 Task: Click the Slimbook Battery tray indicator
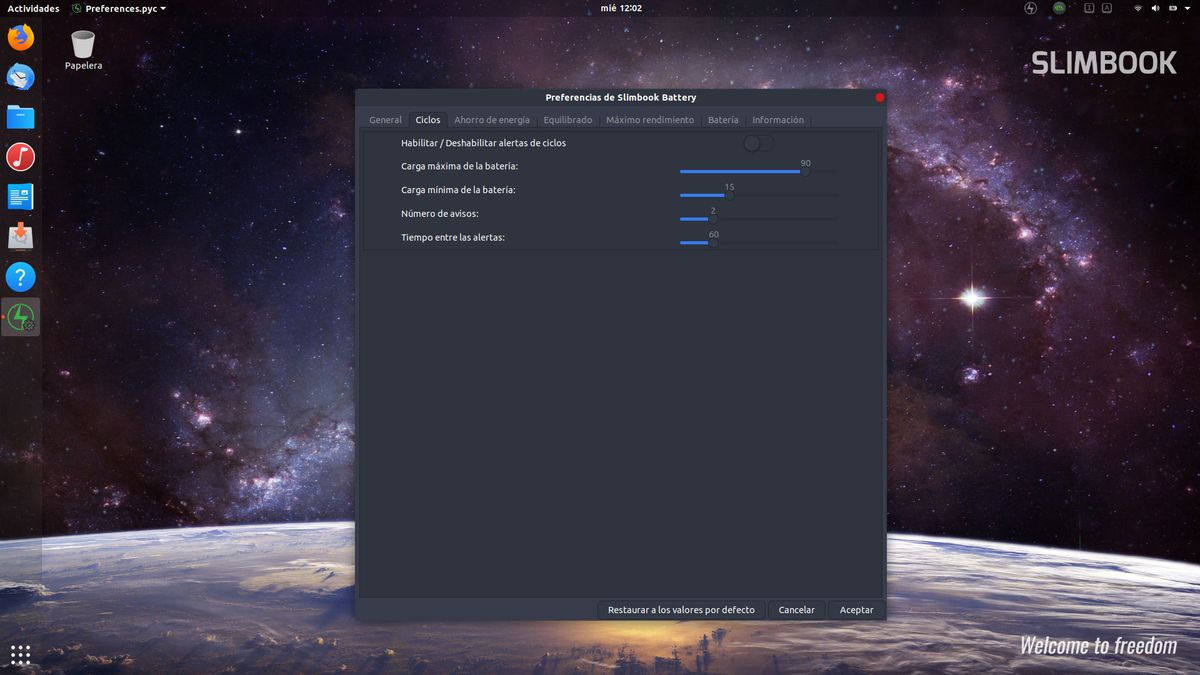coord(1031,8)
